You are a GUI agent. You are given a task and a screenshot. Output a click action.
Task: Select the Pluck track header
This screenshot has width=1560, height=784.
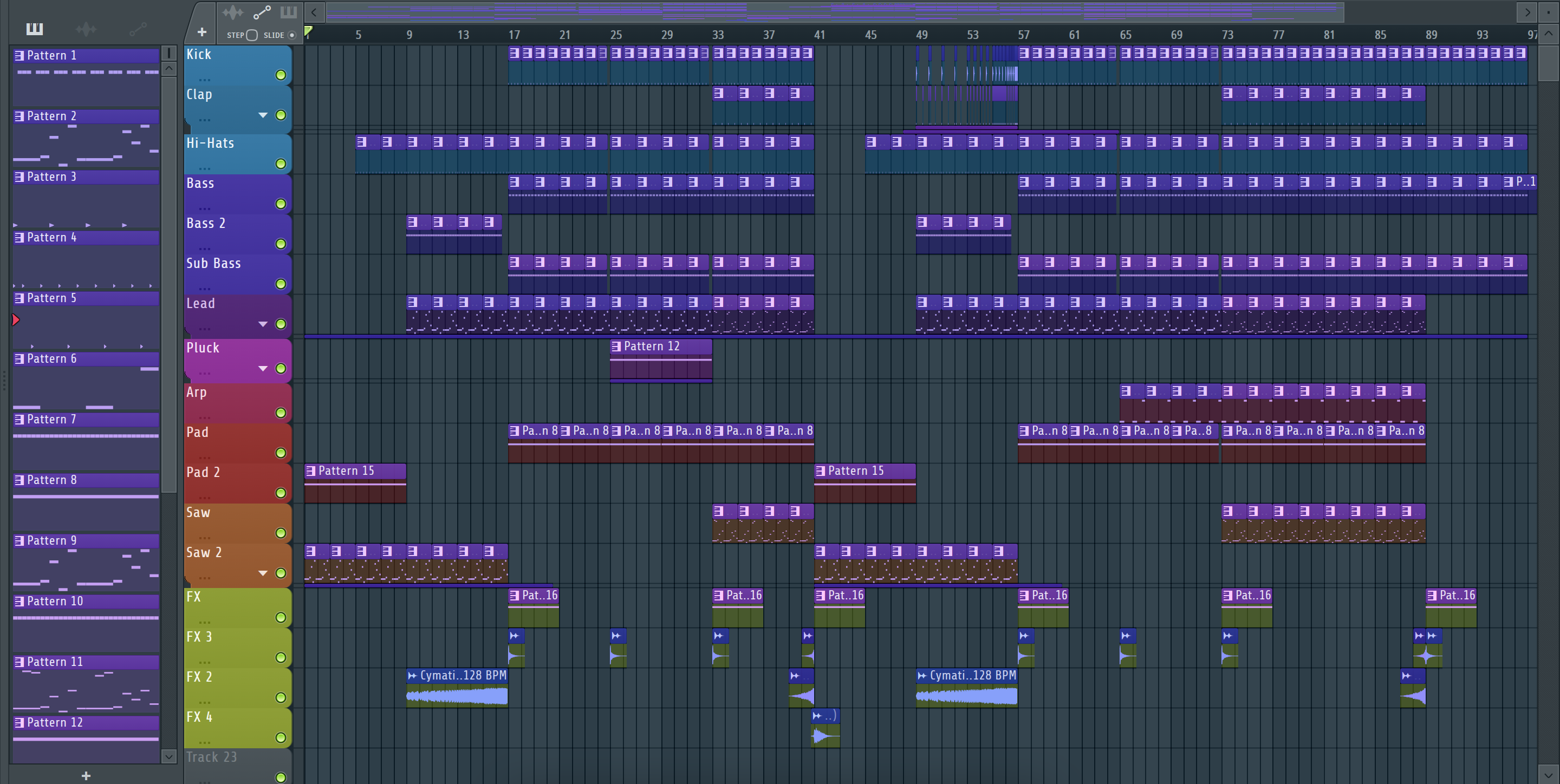[237, 361]
